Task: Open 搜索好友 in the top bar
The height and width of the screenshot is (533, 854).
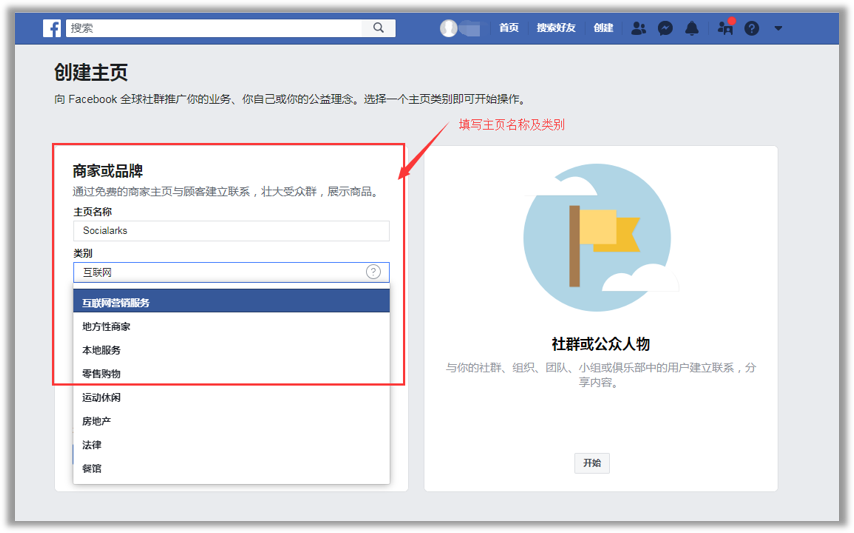Action: (556, 28)
